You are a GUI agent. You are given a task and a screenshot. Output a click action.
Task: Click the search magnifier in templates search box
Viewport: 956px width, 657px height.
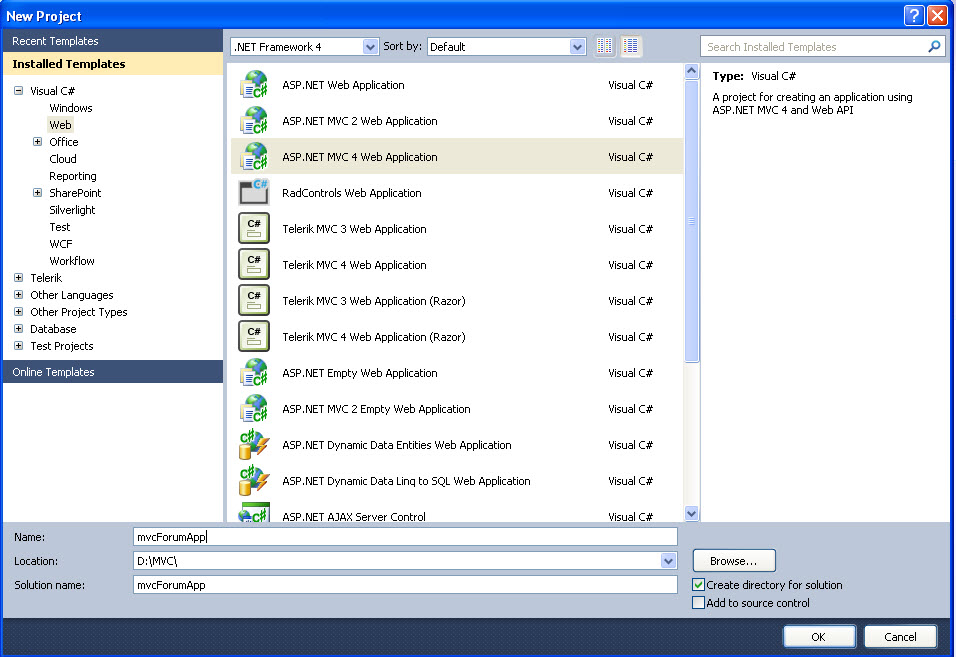(933, 46)
